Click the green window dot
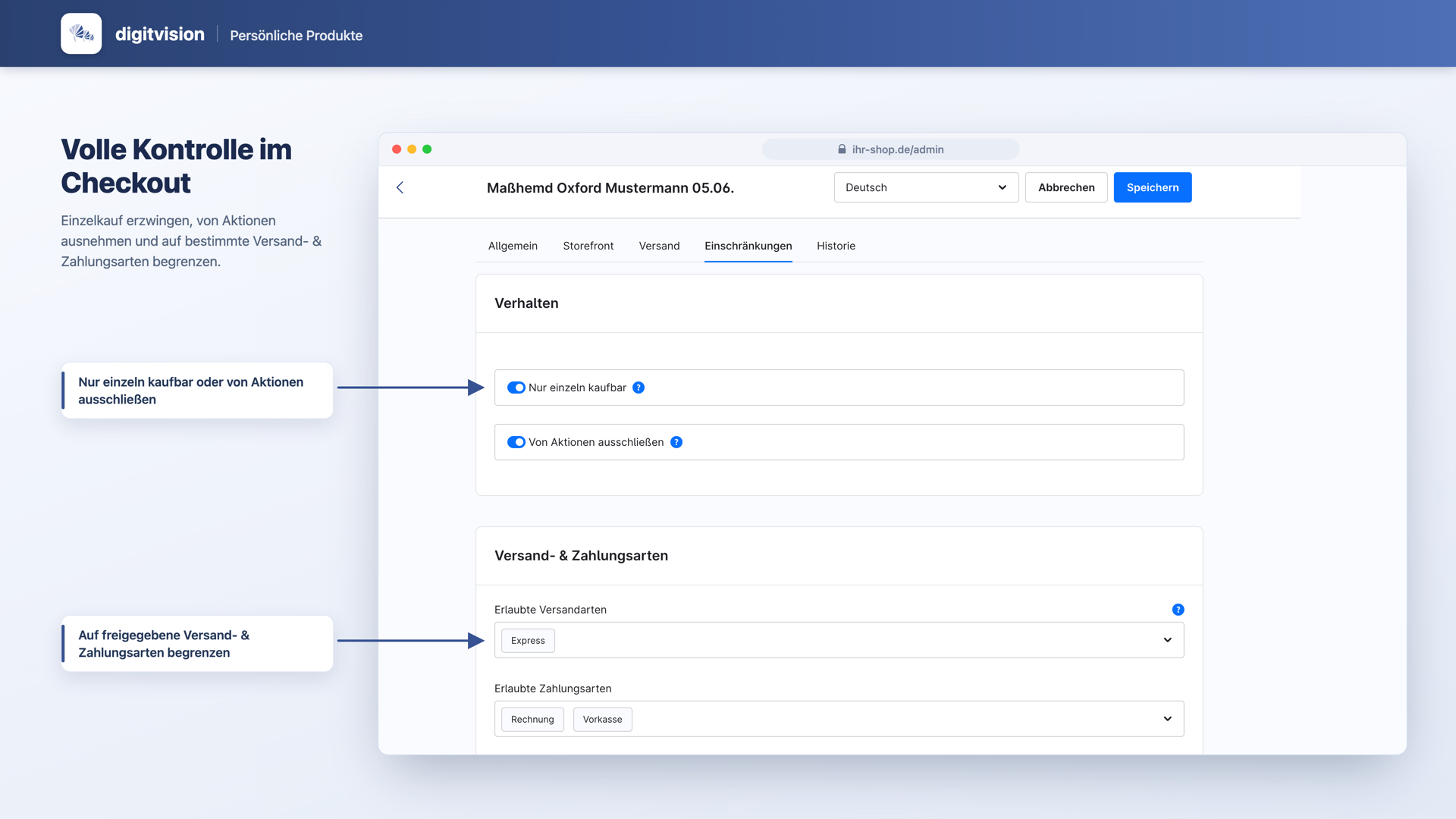This screenshot has width=1456, height=819. 427,149
